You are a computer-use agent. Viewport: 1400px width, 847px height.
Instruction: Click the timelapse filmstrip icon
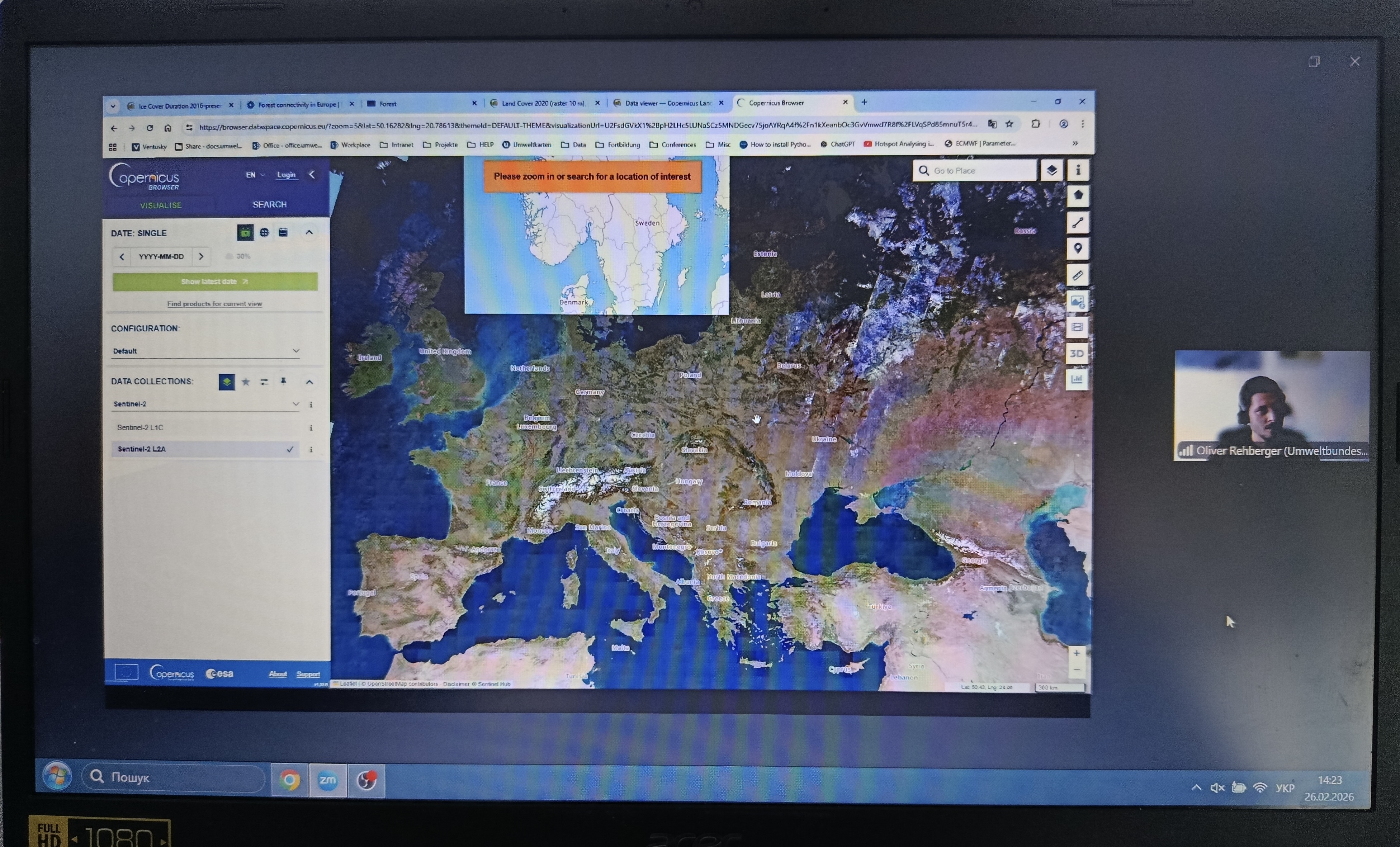tap(1077, 327)
